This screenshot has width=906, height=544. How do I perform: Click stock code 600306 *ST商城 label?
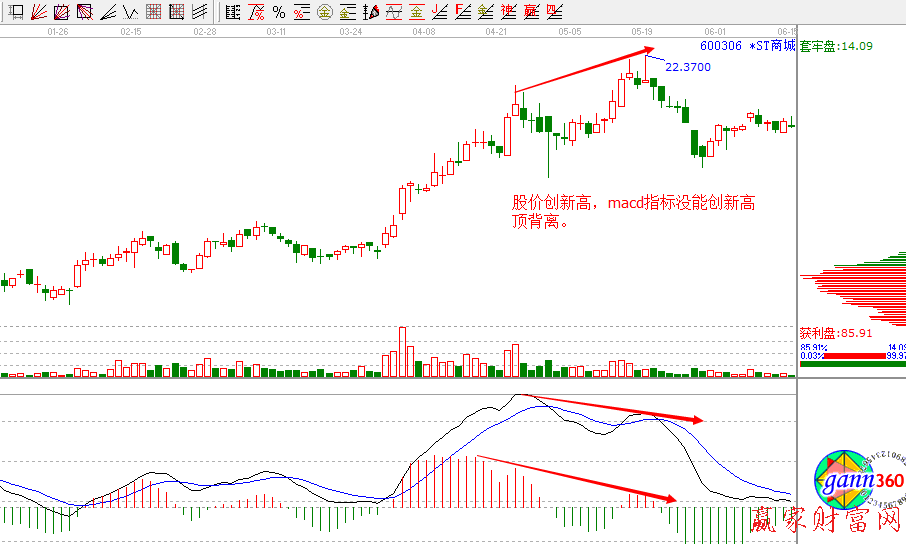point(747,46)
